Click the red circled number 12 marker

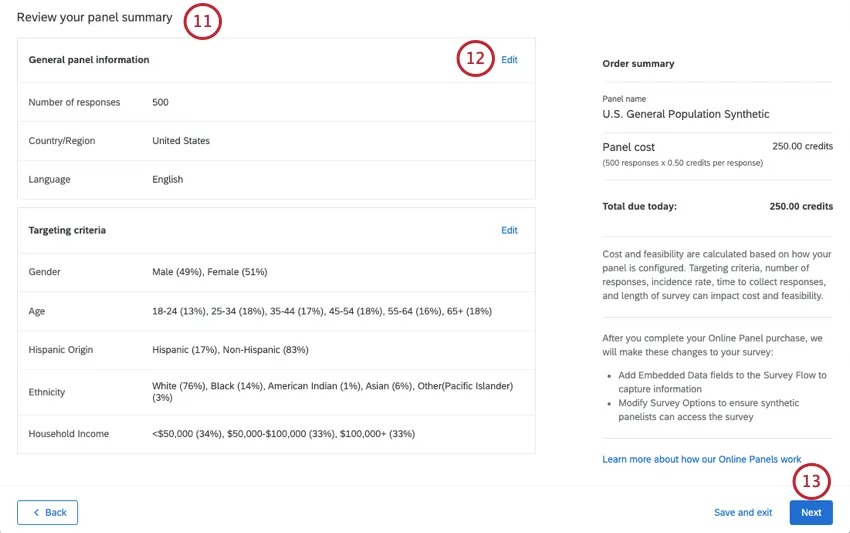click(x=476, y=60)
